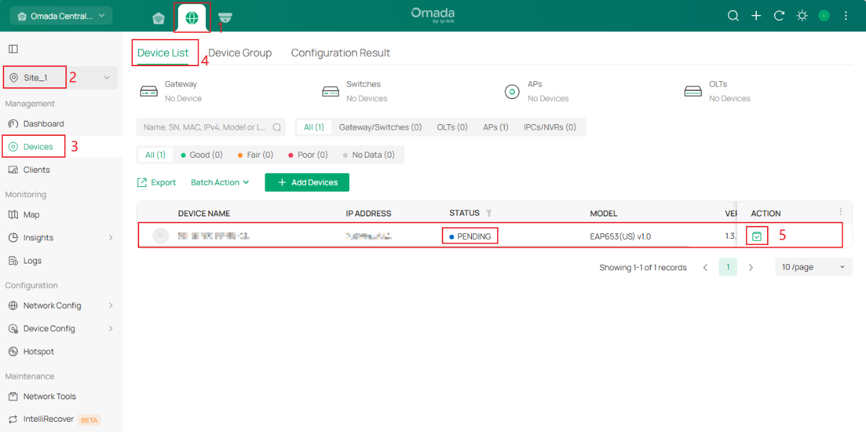
Task: Sort by the DEVICE NAME column header
Action: tap(204, 213)
